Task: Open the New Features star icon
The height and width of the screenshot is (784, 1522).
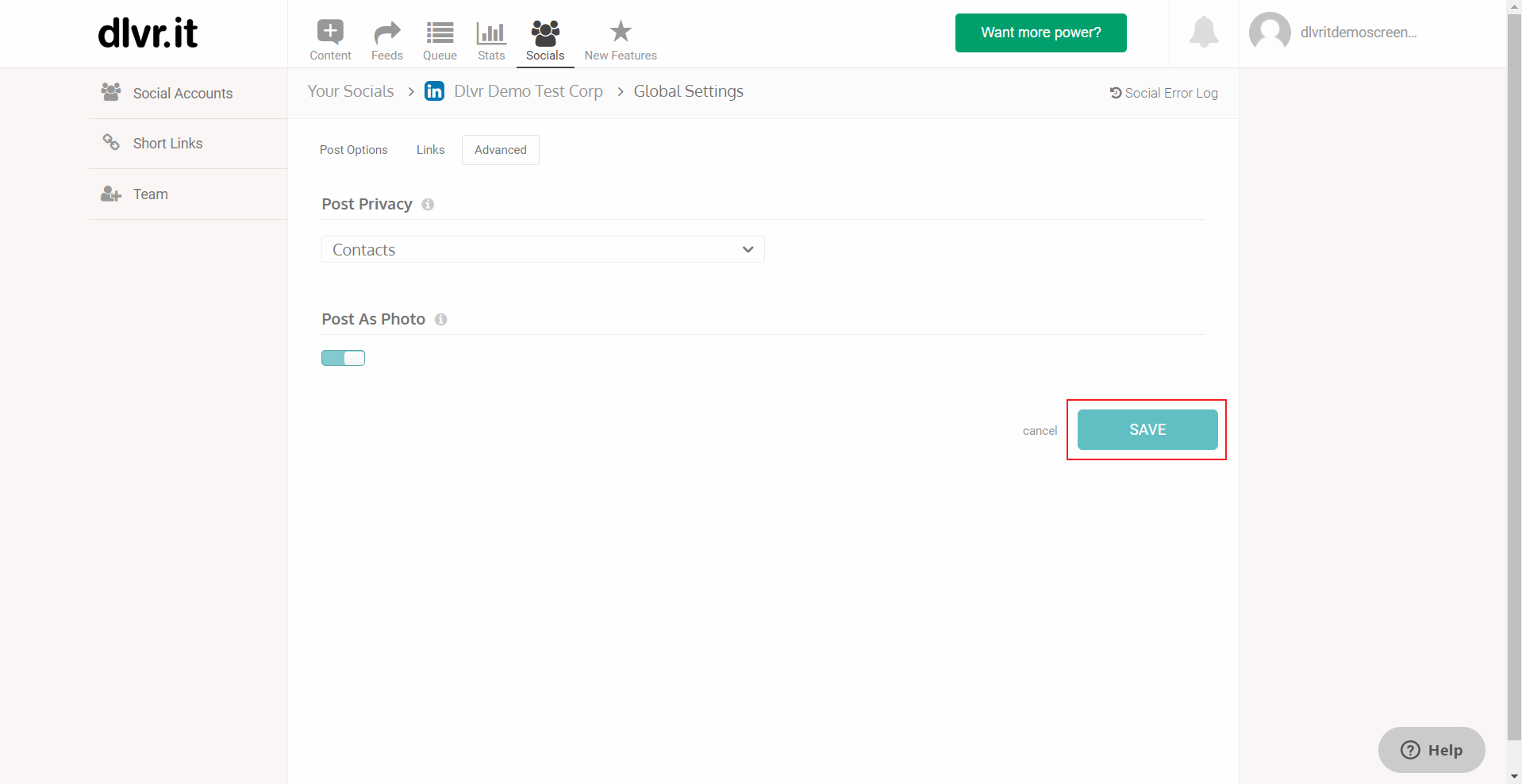Action: (621, 32)
